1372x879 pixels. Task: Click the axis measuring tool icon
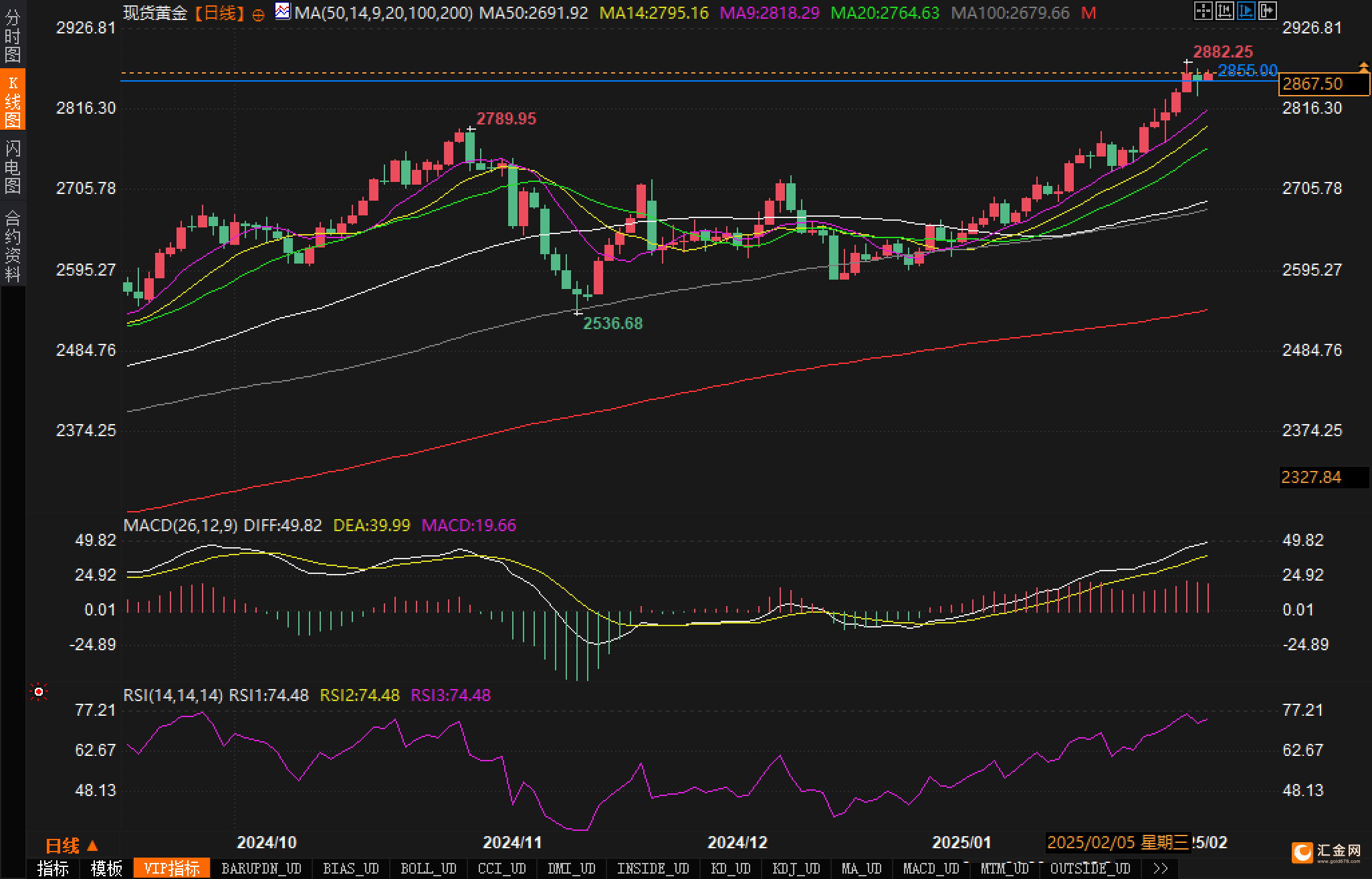1224,11
